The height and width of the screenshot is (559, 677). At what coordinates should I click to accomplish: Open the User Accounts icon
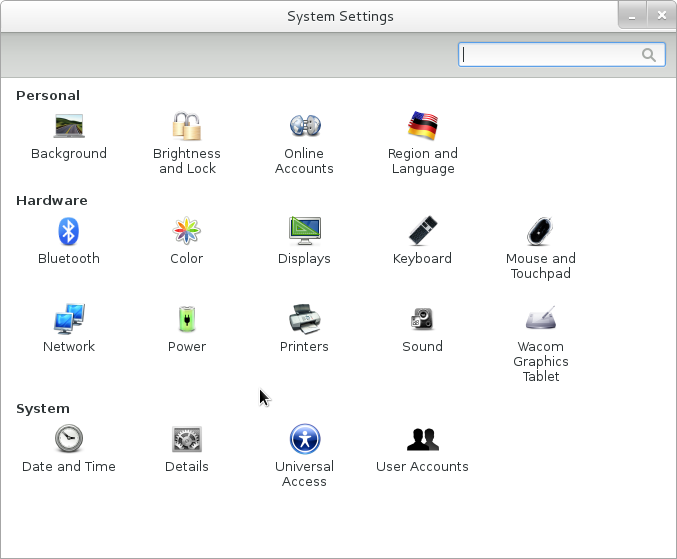click(423, 439)
